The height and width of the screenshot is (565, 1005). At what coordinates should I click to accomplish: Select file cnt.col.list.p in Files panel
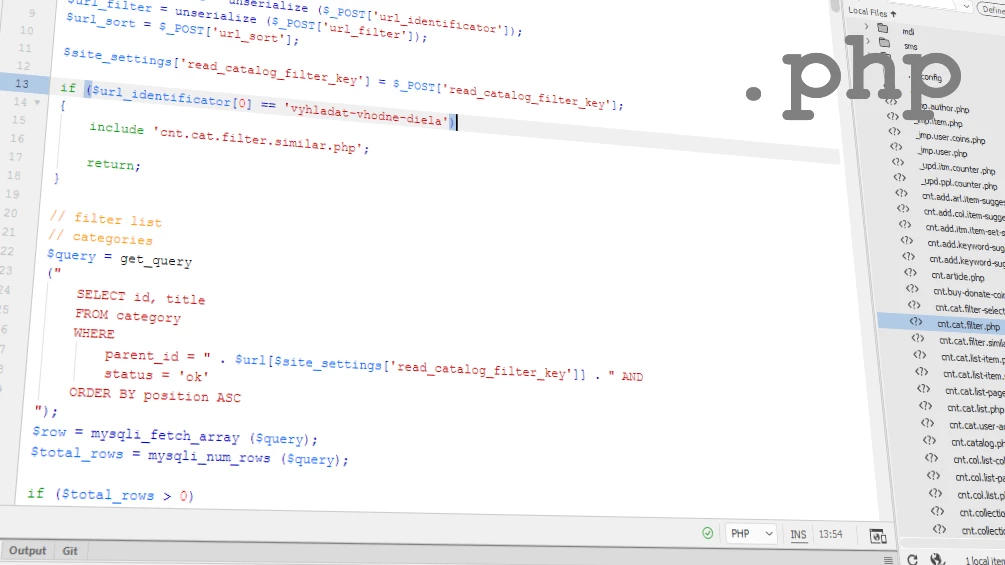pos(981,495)
